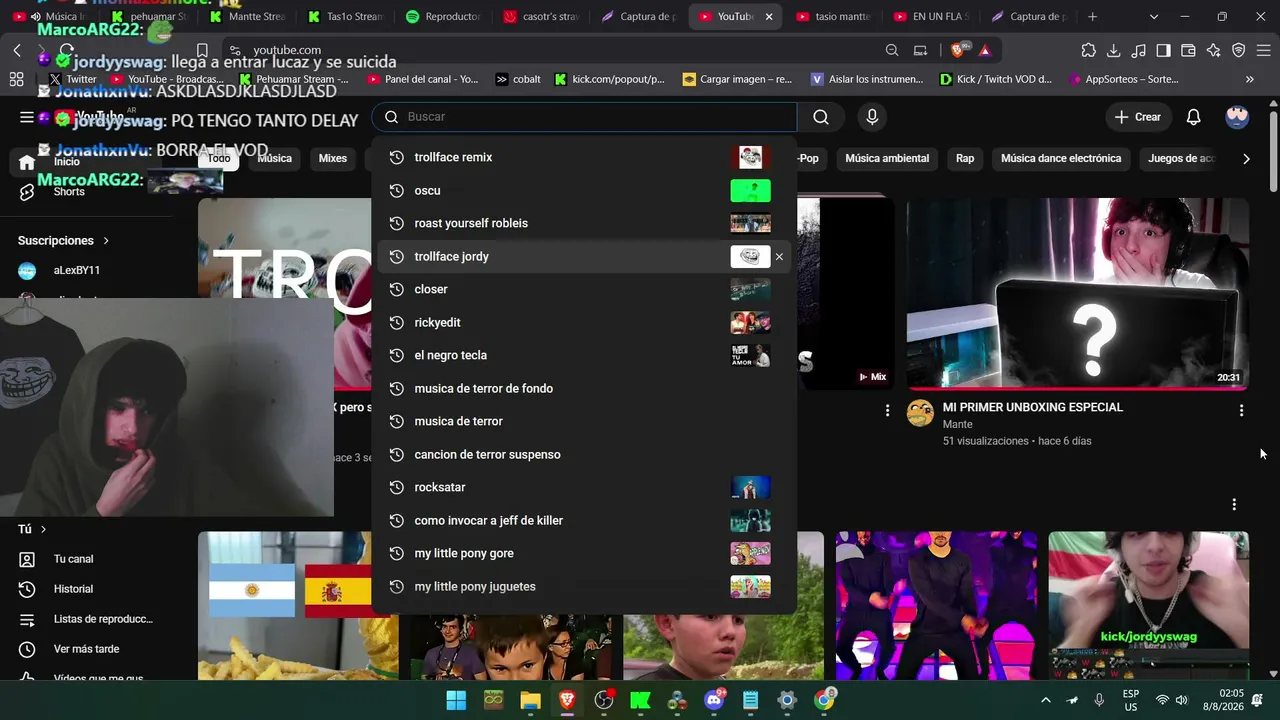Click the Crear button

(x=1138, y=117)
